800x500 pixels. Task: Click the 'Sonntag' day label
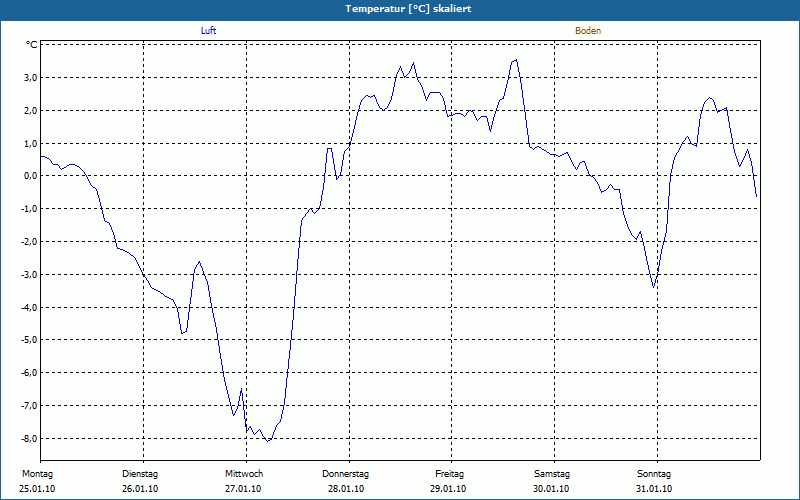click(654, 474)
